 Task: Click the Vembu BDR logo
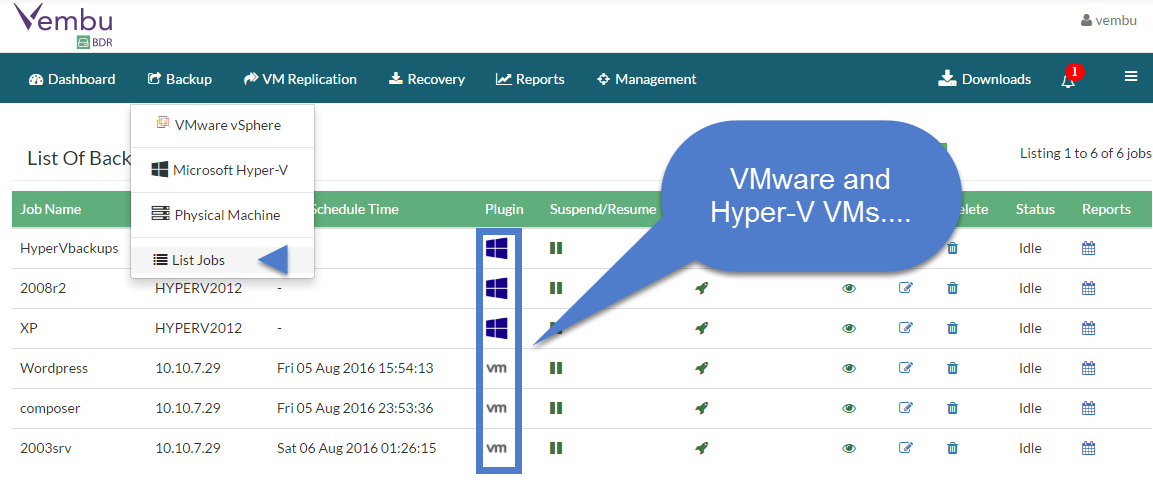[x=64, y=26]
